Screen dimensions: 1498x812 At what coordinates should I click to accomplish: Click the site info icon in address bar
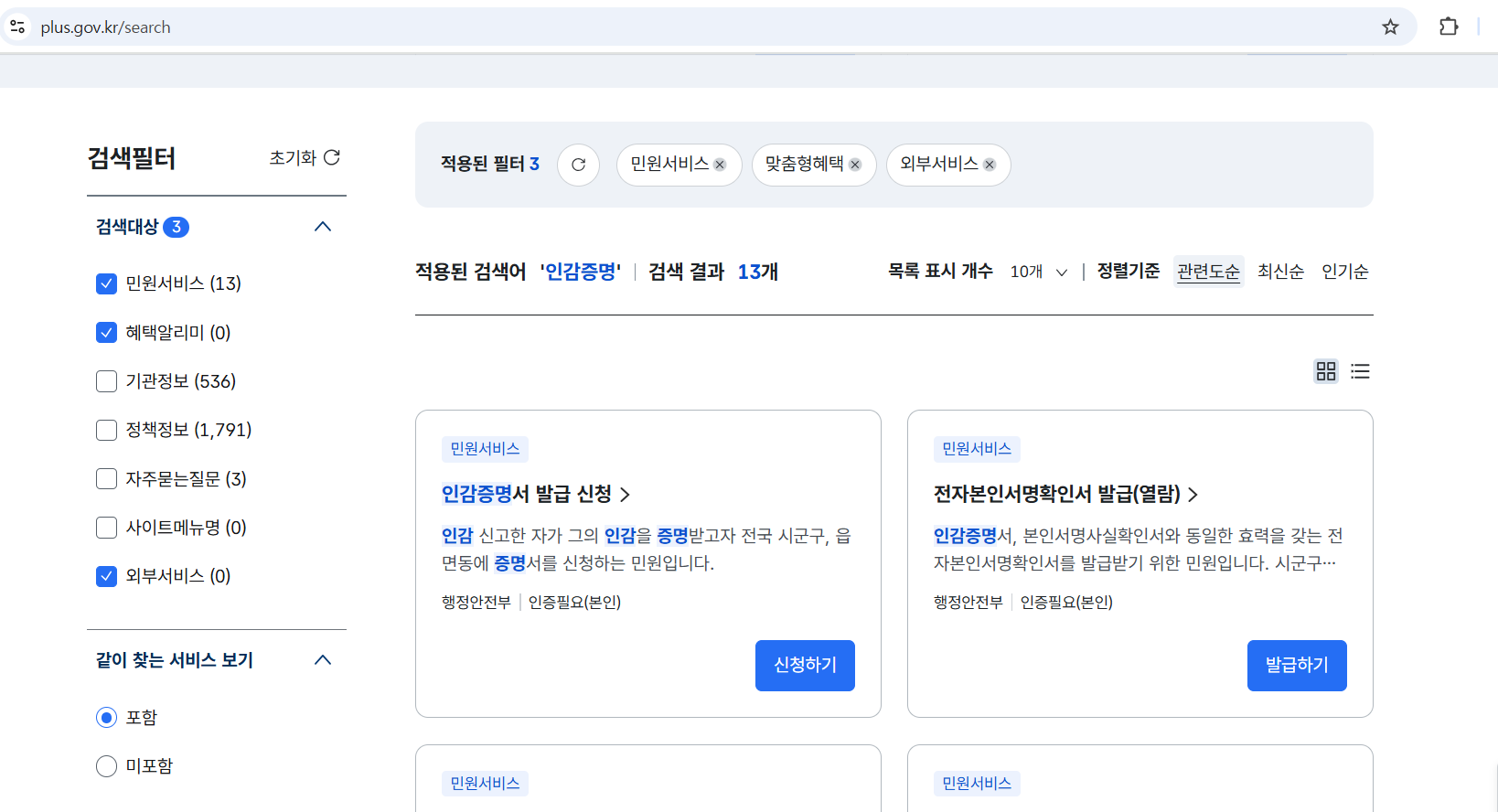(17, 27)
